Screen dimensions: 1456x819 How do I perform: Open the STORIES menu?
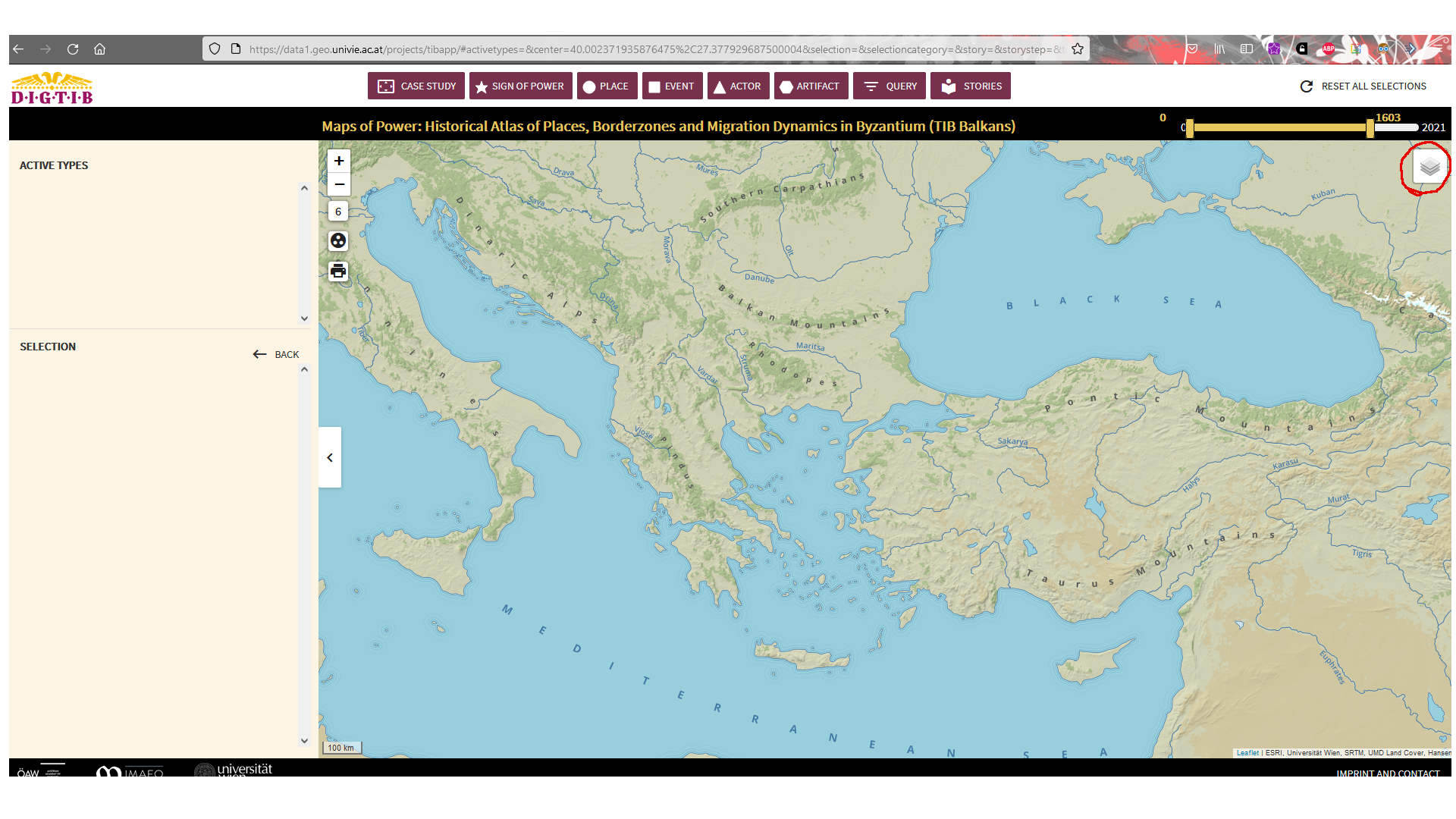pyautogui.click(x=971, y=86)
